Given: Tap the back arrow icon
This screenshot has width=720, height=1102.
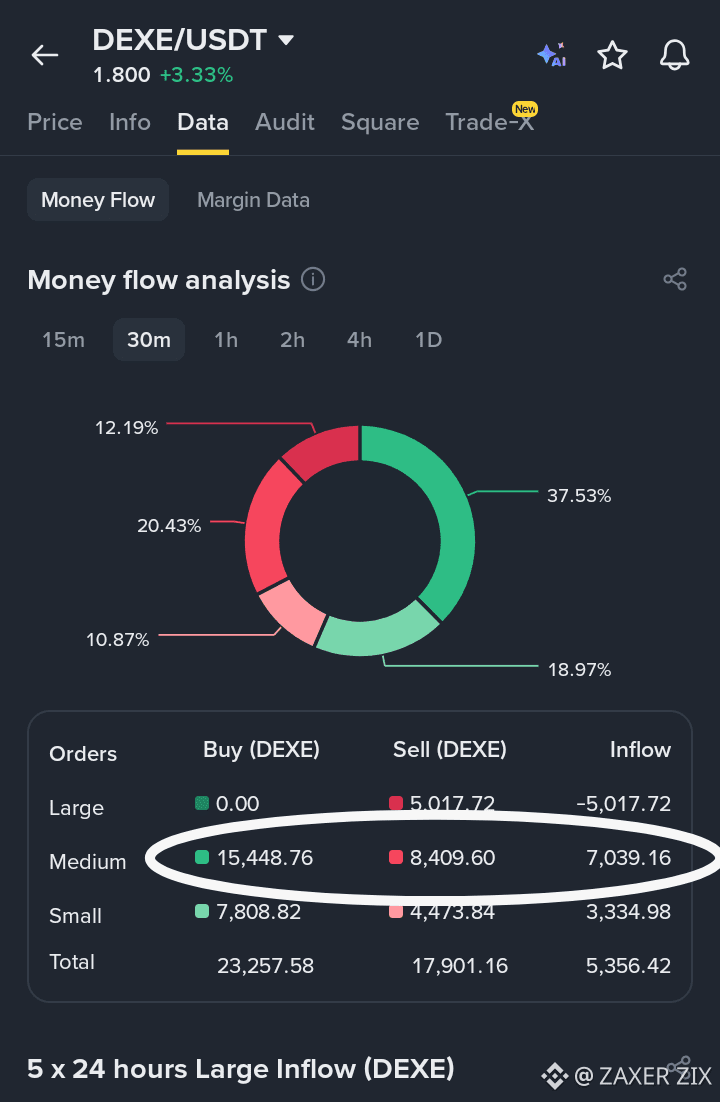Looking at the screenshot, I should 44,55.
